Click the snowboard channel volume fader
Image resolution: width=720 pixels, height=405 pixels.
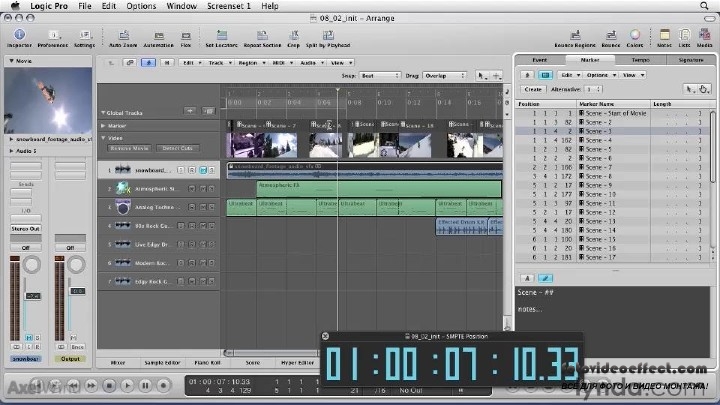pos(33,296)
